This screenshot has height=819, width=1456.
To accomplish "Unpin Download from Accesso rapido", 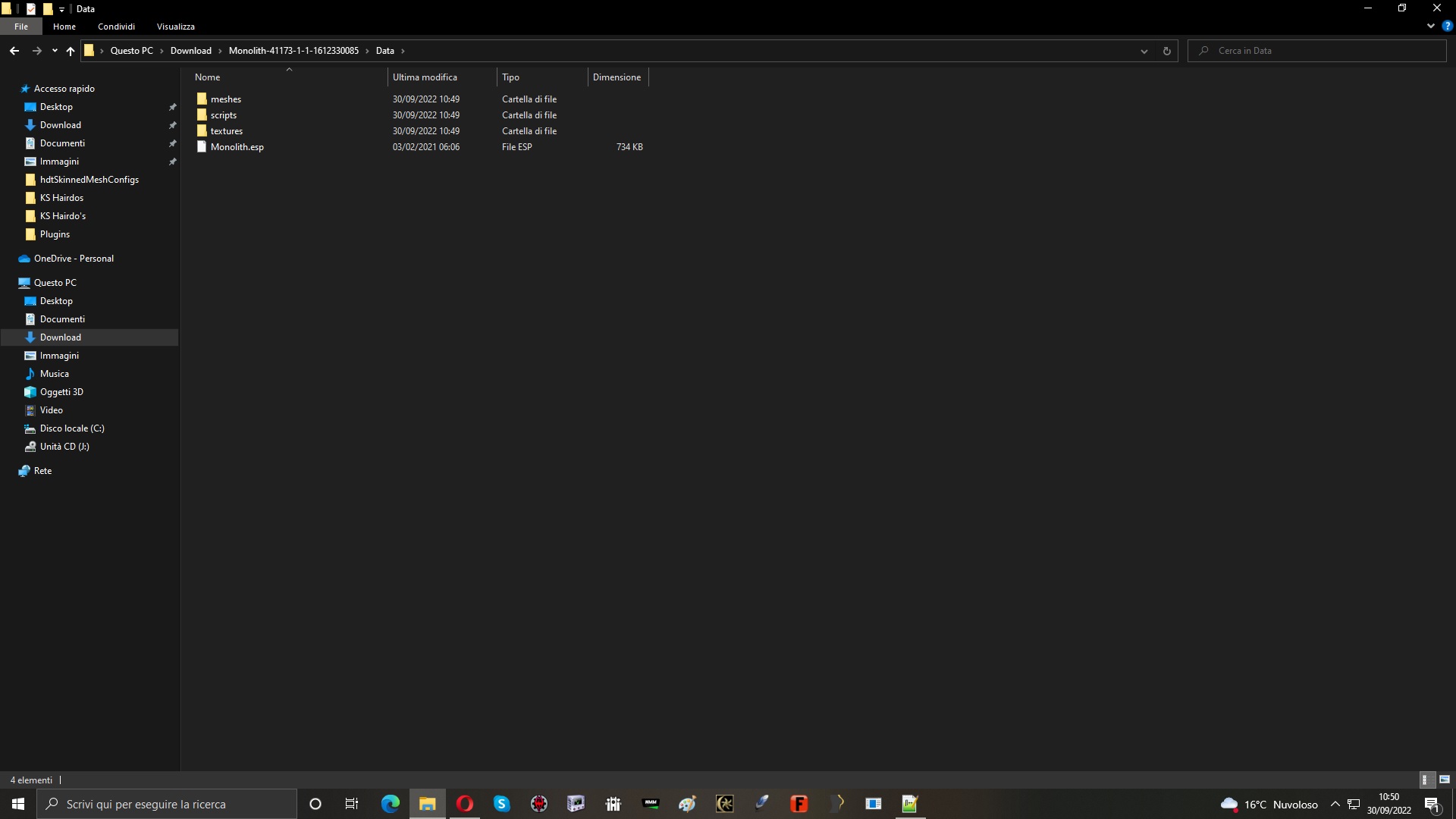I will (x=172, y=125).
